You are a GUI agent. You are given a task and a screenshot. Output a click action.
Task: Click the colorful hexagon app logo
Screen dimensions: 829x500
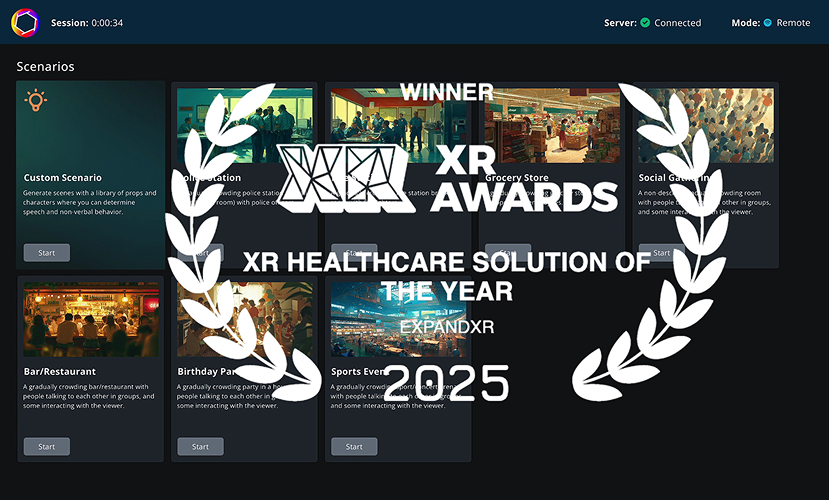tap(25, 23)
